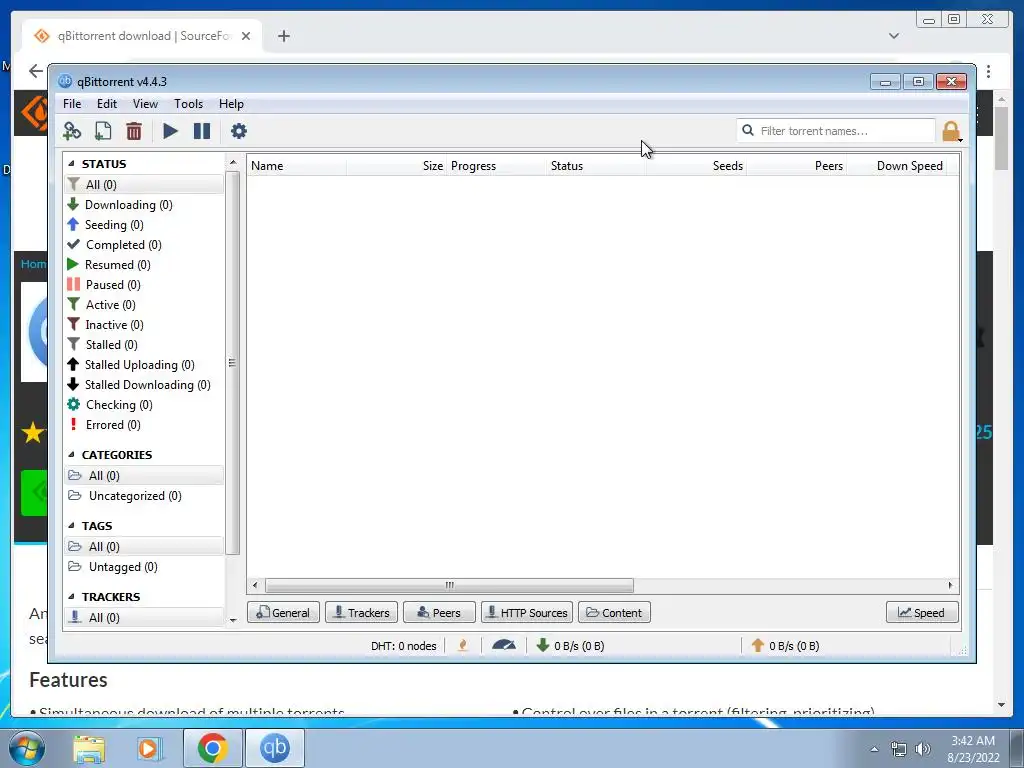This screenshot has height=768, width=1024.
Task: Select Downloading (0) filter
Action: point(144,204)
